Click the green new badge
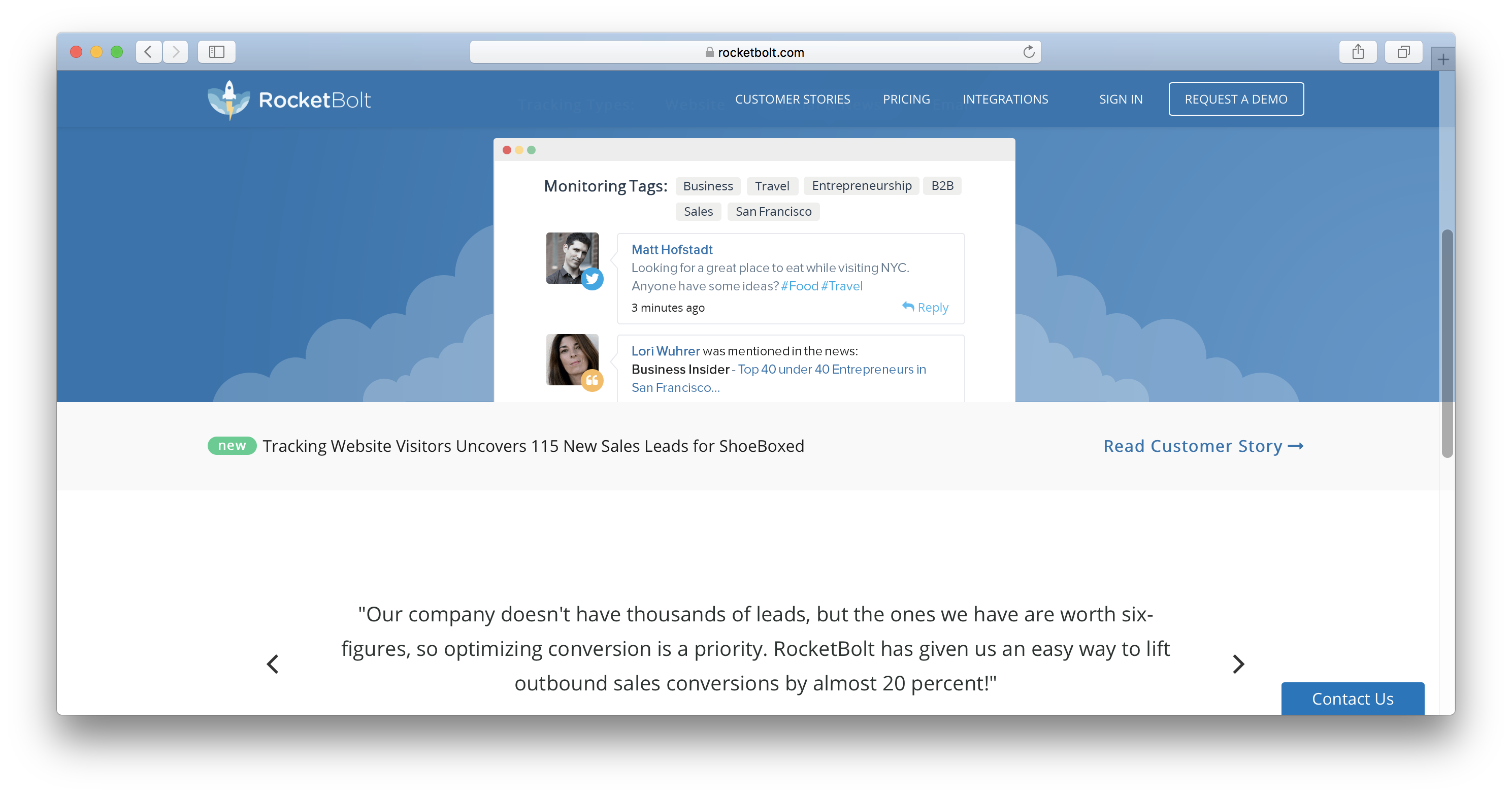 coord(232,446)
